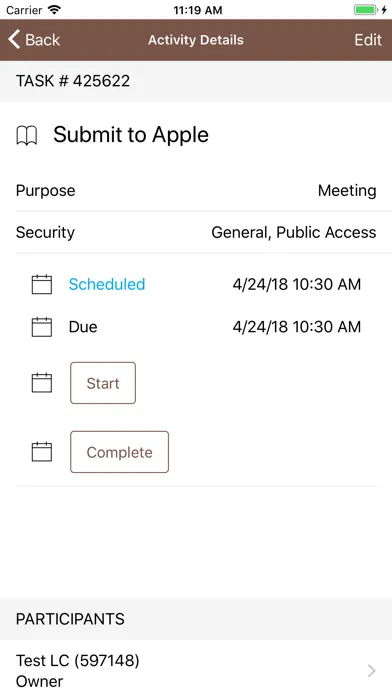Select the Purpose Meeting row
The height and width of the screenshot is (696, 392).
(x=196, y=191)
